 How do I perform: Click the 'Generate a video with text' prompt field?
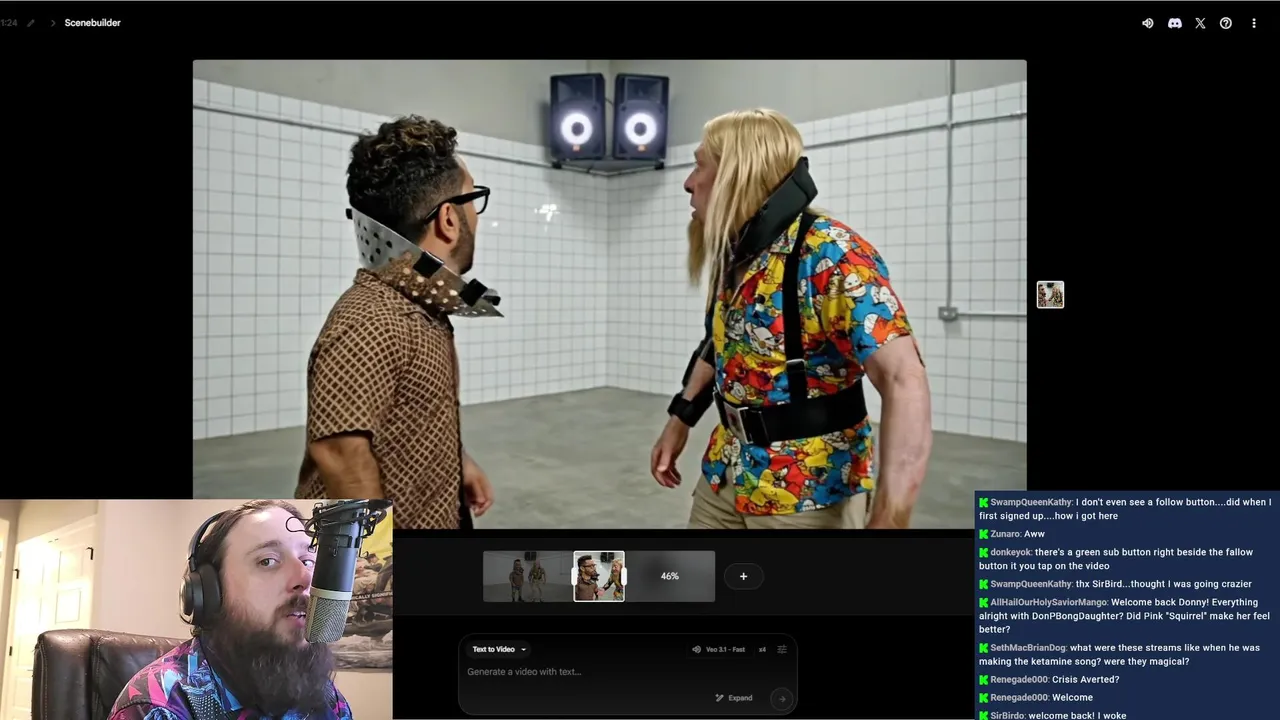coord(627,672)
